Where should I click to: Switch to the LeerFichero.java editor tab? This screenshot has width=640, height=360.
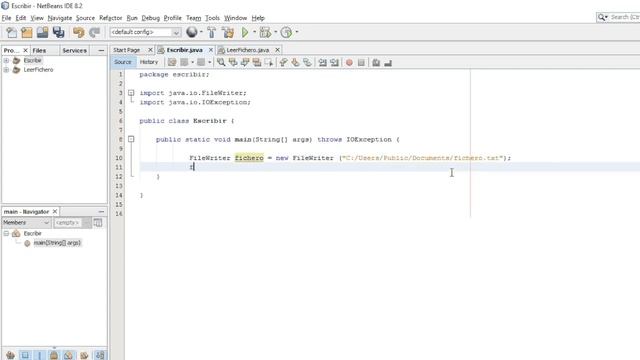point(247,50)
